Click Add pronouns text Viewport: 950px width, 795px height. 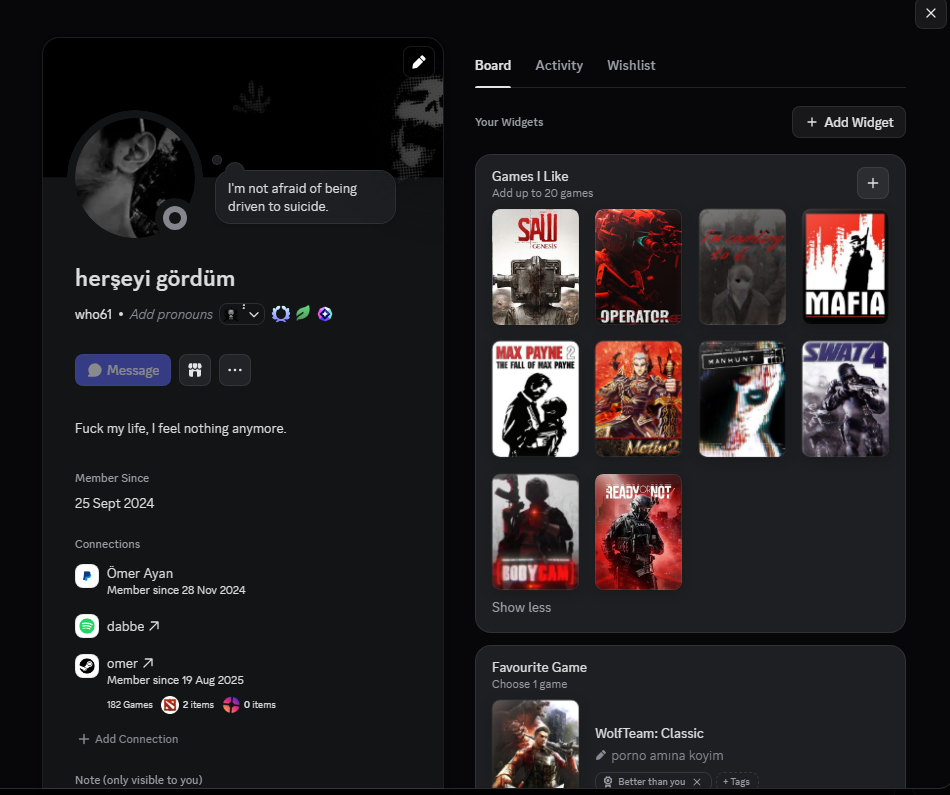tap(171, 314)
